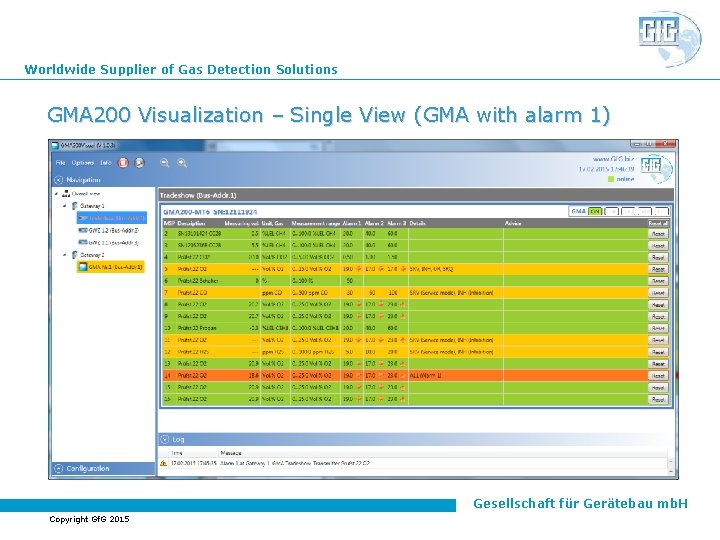Click the Description column header

[191, 223]
